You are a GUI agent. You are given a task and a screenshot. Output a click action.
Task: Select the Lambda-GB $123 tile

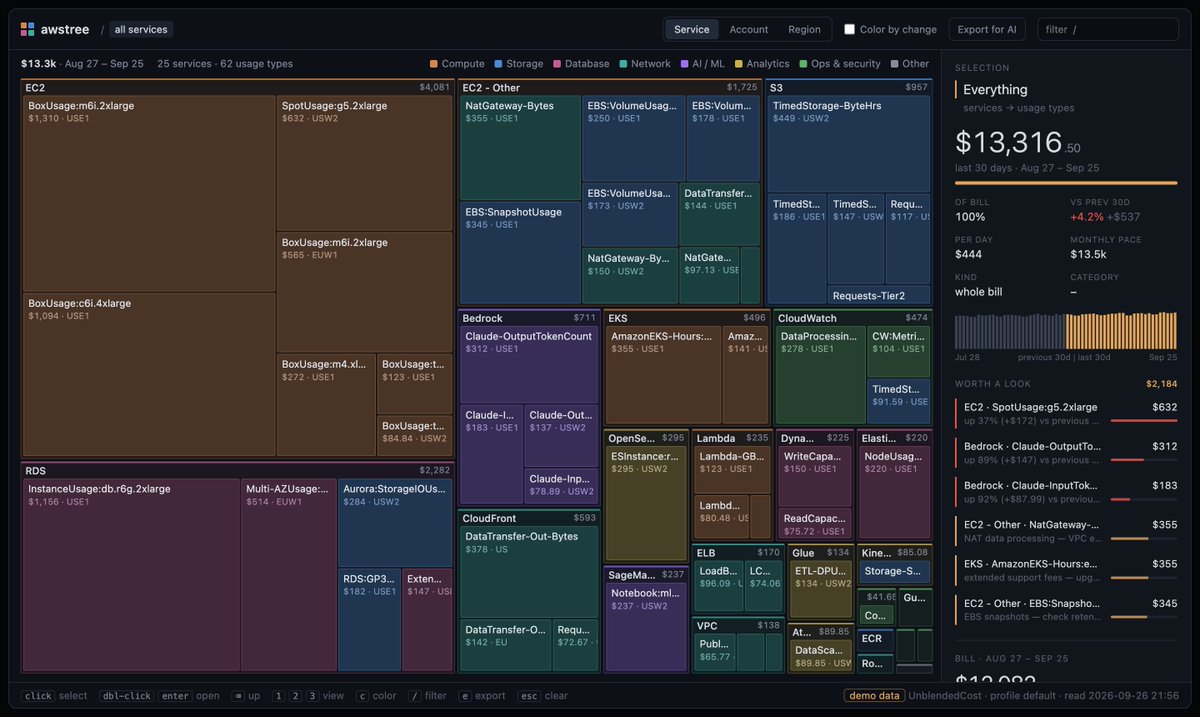733,470
